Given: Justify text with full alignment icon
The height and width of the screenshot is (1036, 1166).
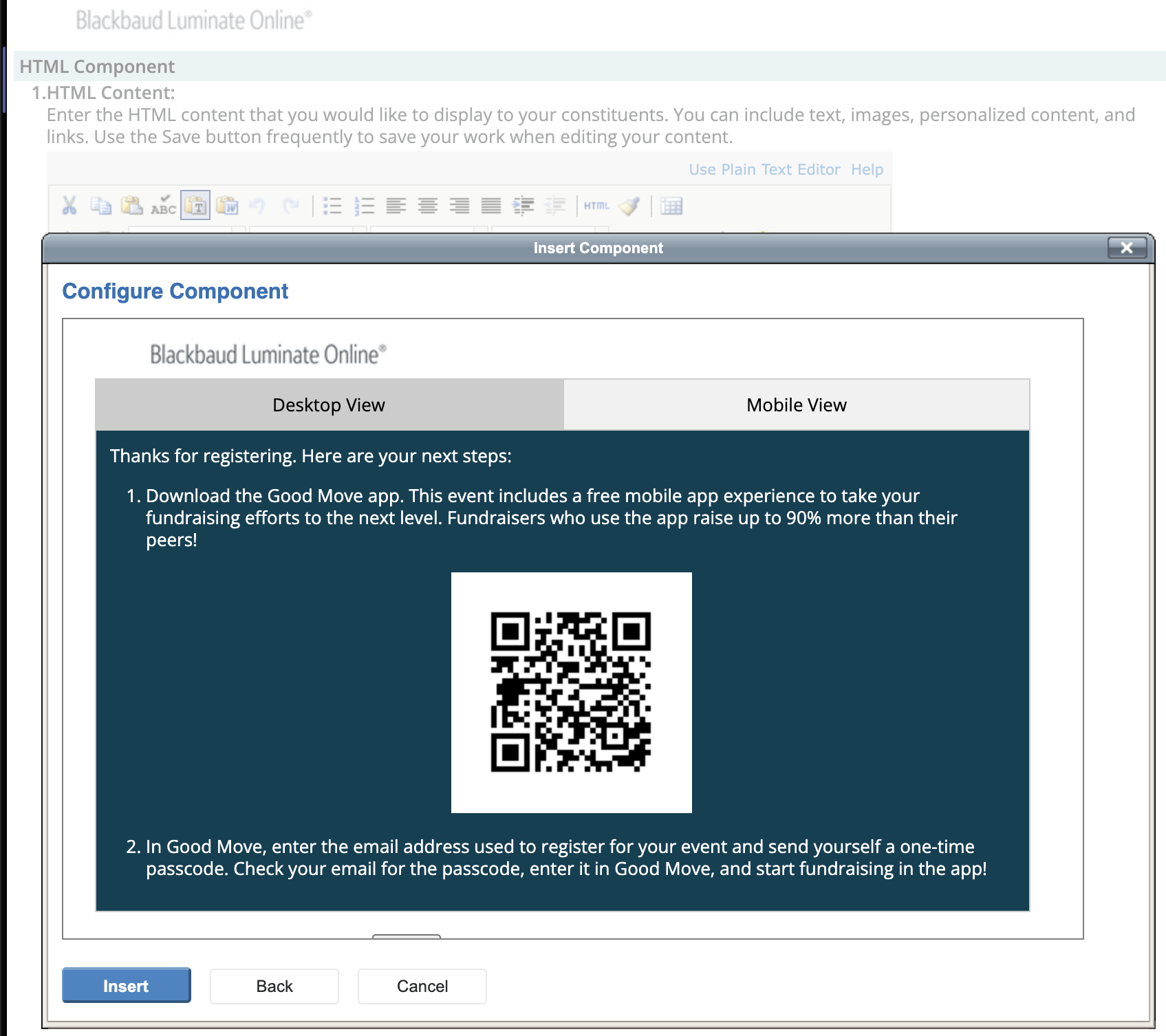Looking at the screenshot, I should (x=491, y=206).
